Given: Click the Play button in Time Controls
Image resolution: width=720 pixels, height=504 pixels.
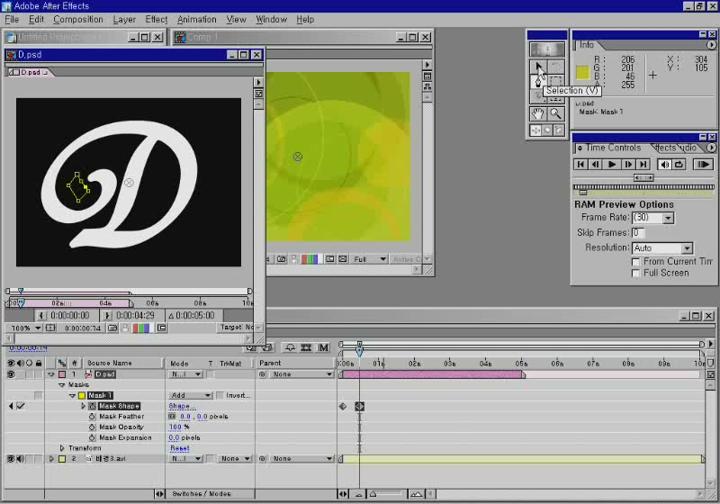Looking at the screenshot, I should (x=612, y=164).
